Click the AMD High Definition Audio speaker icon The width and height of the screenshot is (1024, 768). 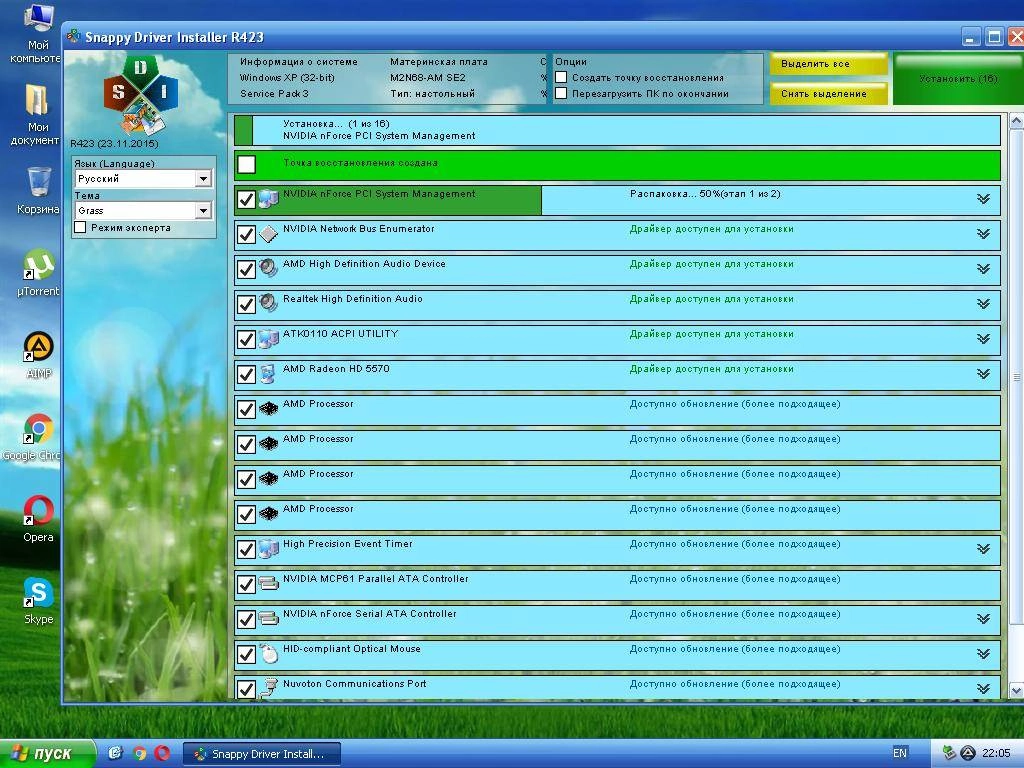[x=268, y=268]
